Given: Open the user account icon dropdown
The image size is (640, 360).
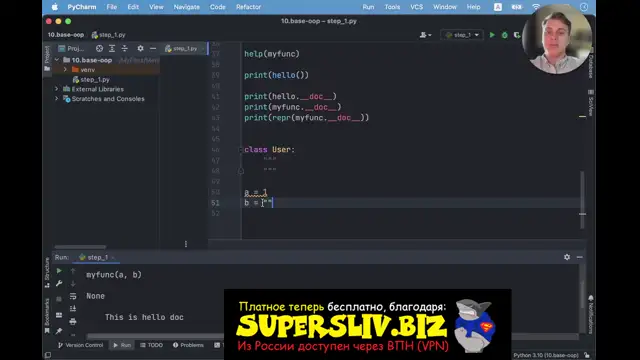Looking at the screenshot, I should point(425,35).
